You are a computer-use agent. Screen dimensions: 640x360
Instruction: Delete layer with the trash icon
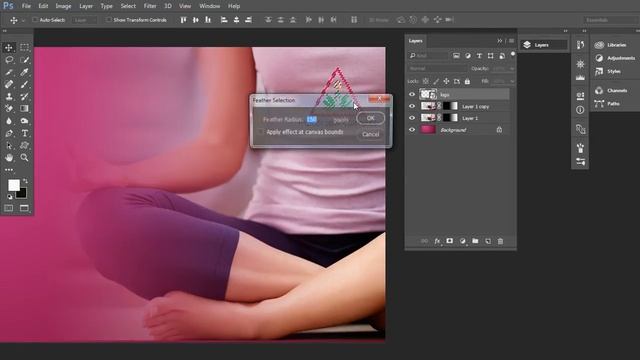pos(500,241)
